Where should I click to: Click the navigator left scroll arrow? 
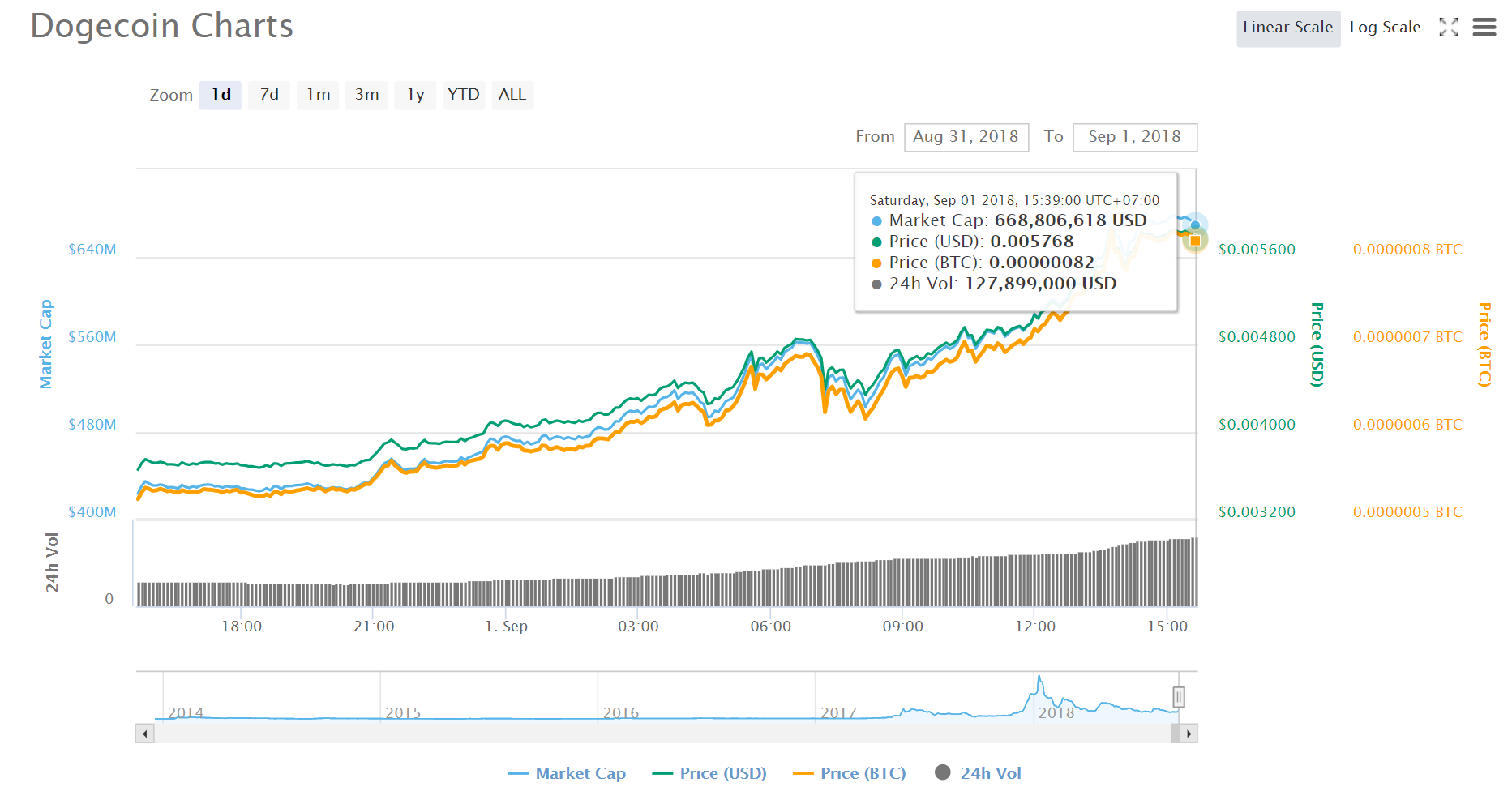[144, 734]
